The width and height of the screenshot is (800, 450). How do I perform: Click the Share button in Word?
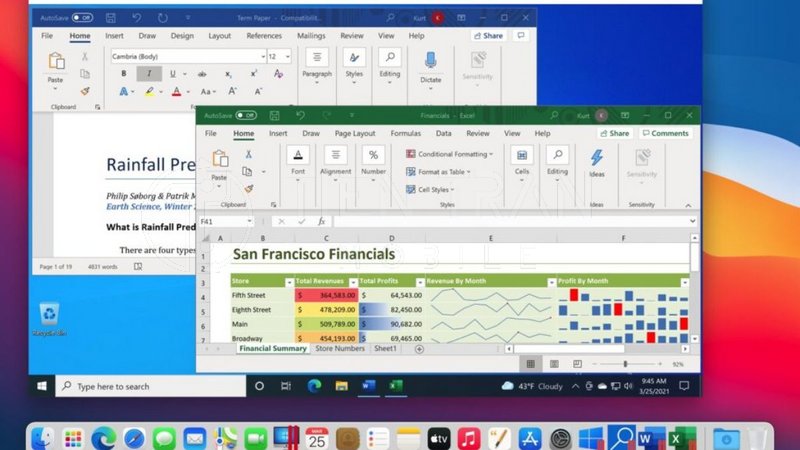515,36
